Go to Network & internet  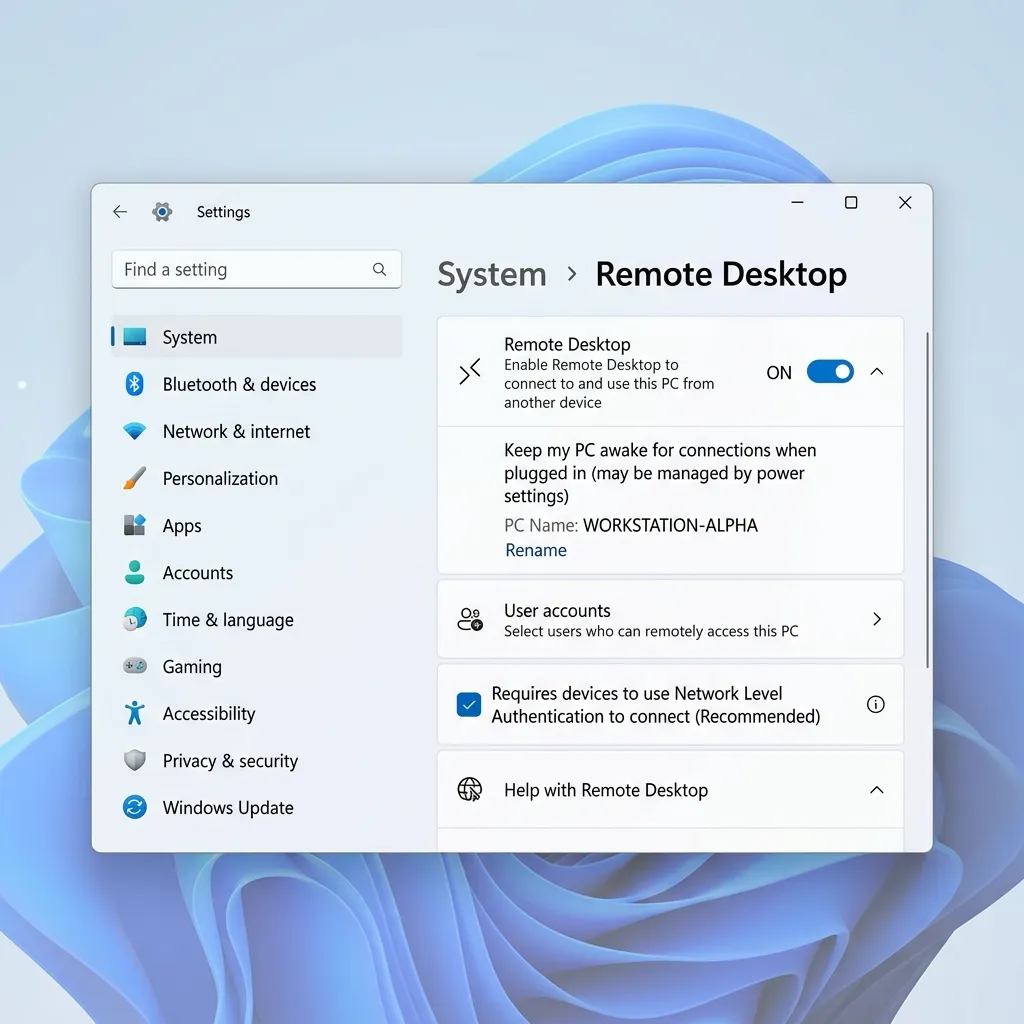(236, 431)
